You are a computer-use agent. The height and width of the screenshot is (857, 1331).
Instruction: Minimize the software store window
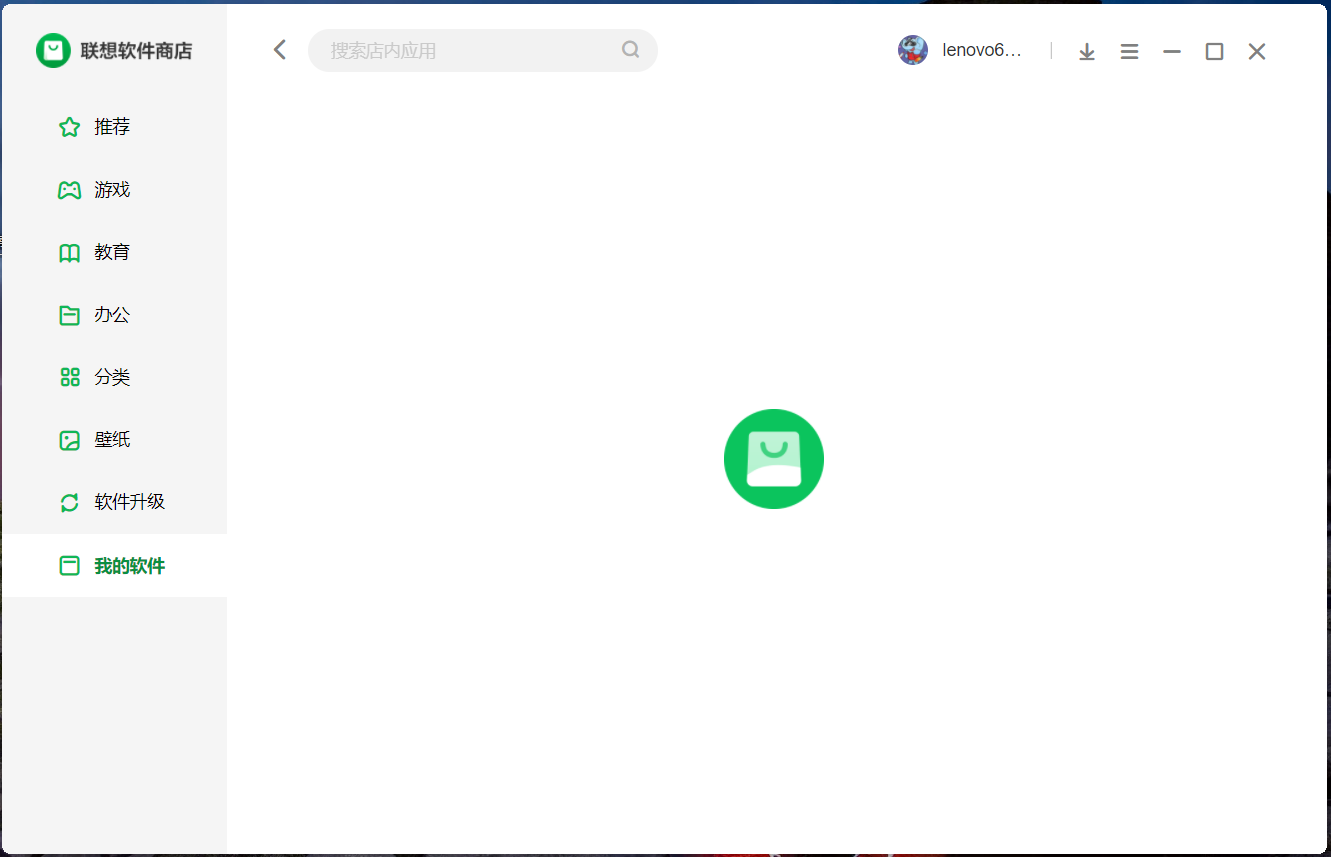pyautogui.click(x=1172, y=51)
